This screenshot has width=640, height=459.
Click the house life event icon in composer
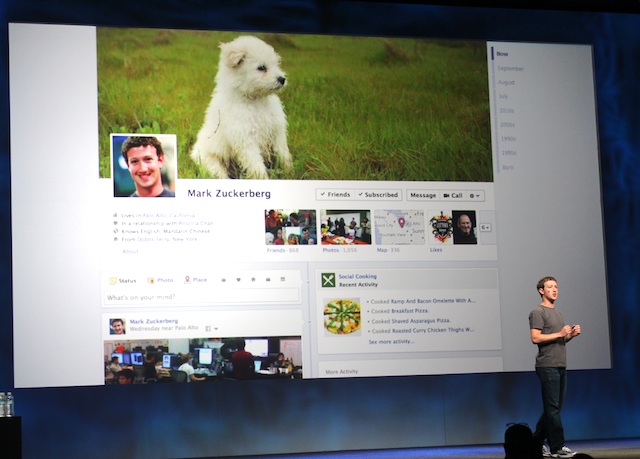[x=253, y=279]
